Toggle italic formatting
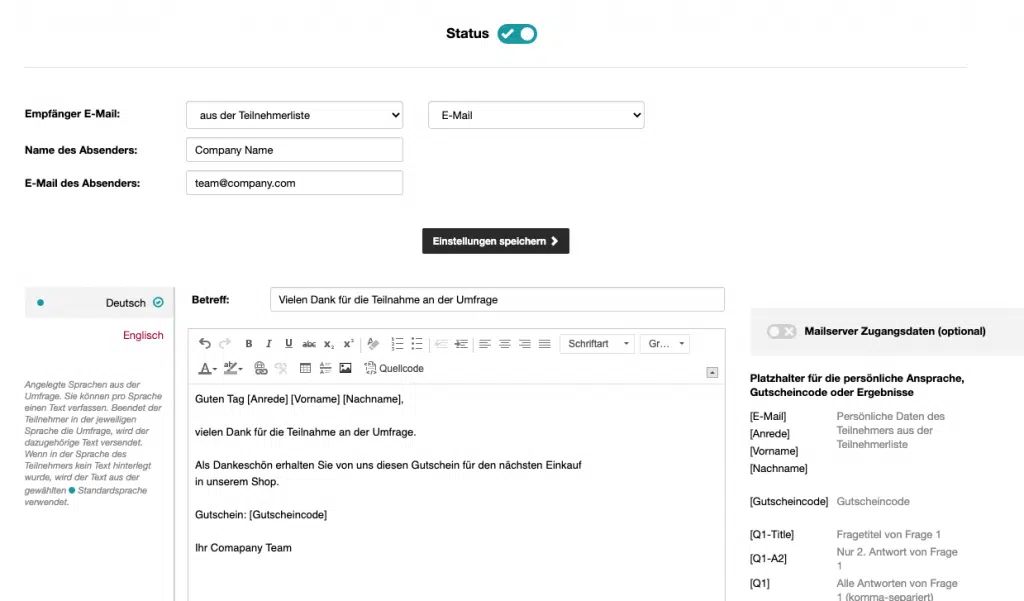 click(268, 344)
